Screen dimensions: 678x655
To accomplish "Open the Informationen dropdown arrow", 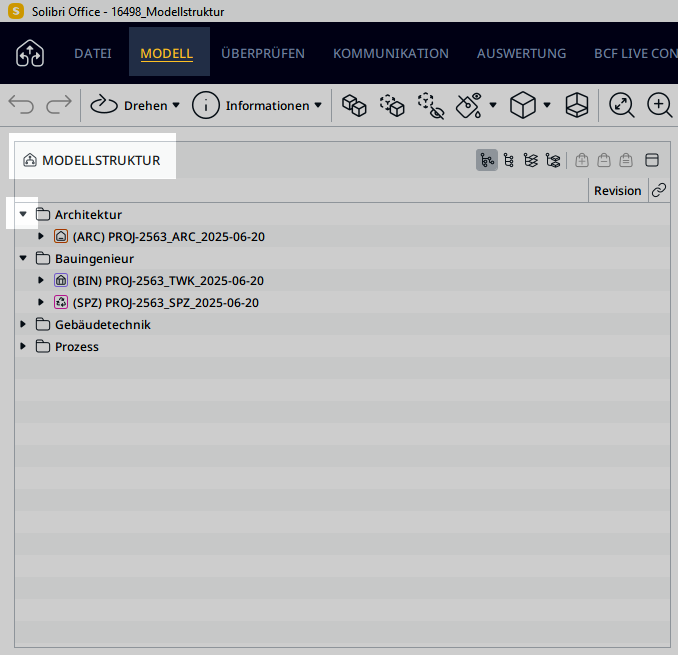I will 318,105.
